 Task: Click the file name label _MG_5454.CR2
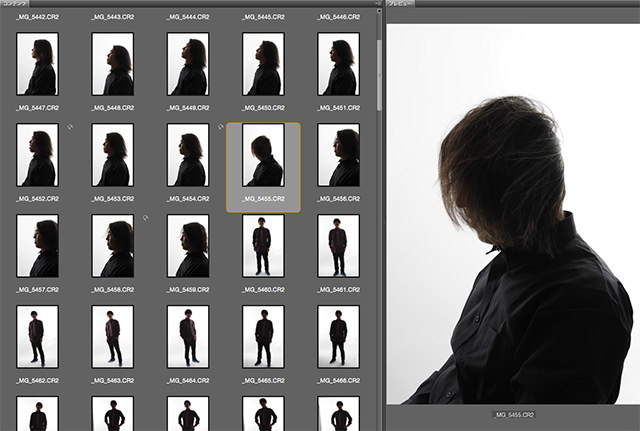tap(188, 199)
